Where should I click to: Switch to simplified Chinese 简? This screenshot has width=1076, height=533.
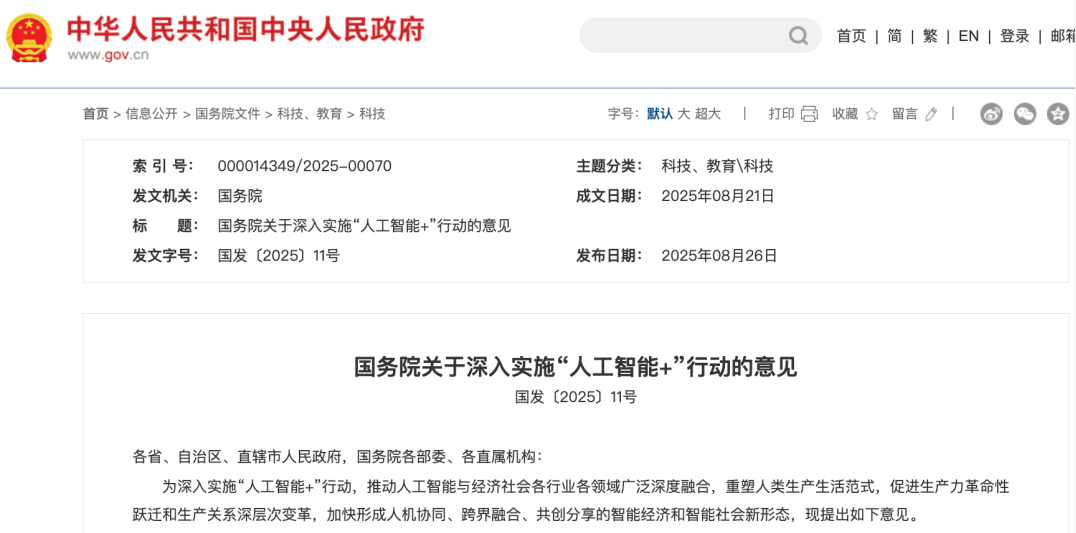pyautogui.click(x=894, y=36)
